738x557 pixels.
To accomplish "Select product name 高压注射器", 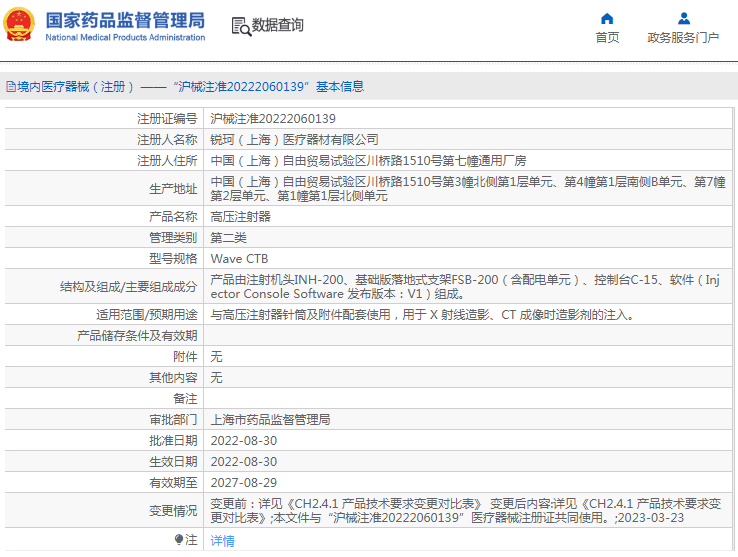I will pyautogui.click(x=241, y=217).
